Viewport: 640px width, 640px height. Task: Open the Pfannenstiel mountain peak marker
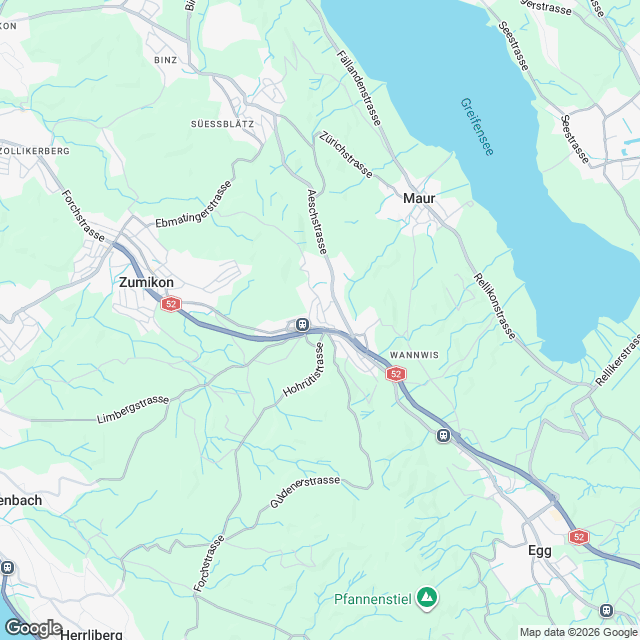[x=427, y=598]
